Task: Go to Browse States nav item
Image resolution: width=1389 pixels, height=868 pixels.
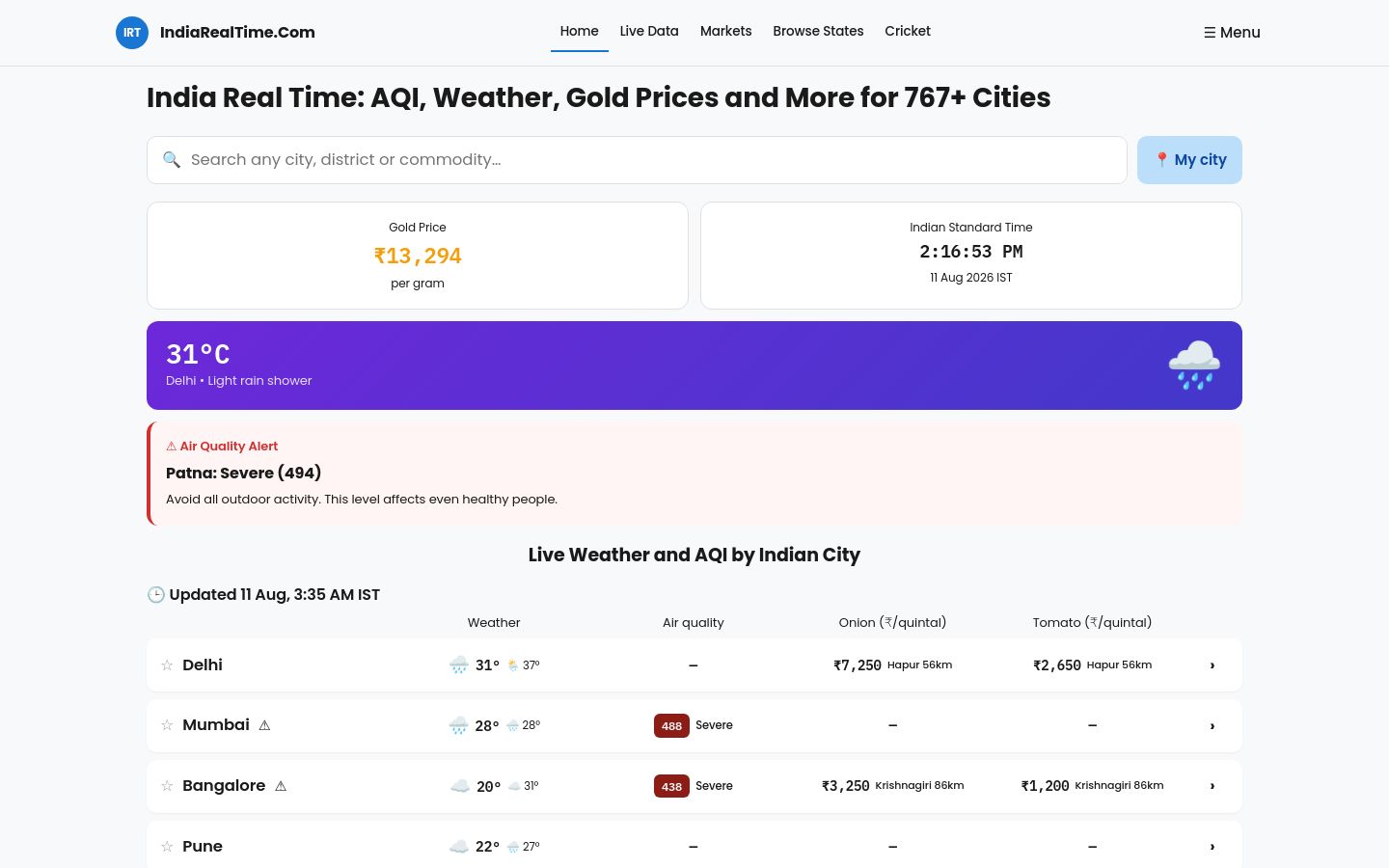Action: [818, 31]
